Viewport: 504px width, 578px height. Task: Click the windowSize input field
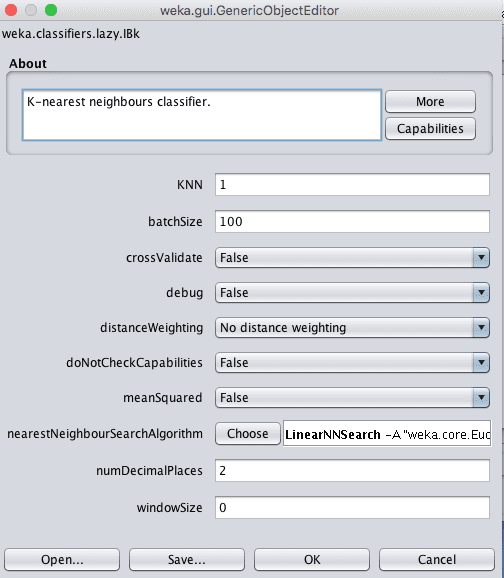click(x=352, y=508)
